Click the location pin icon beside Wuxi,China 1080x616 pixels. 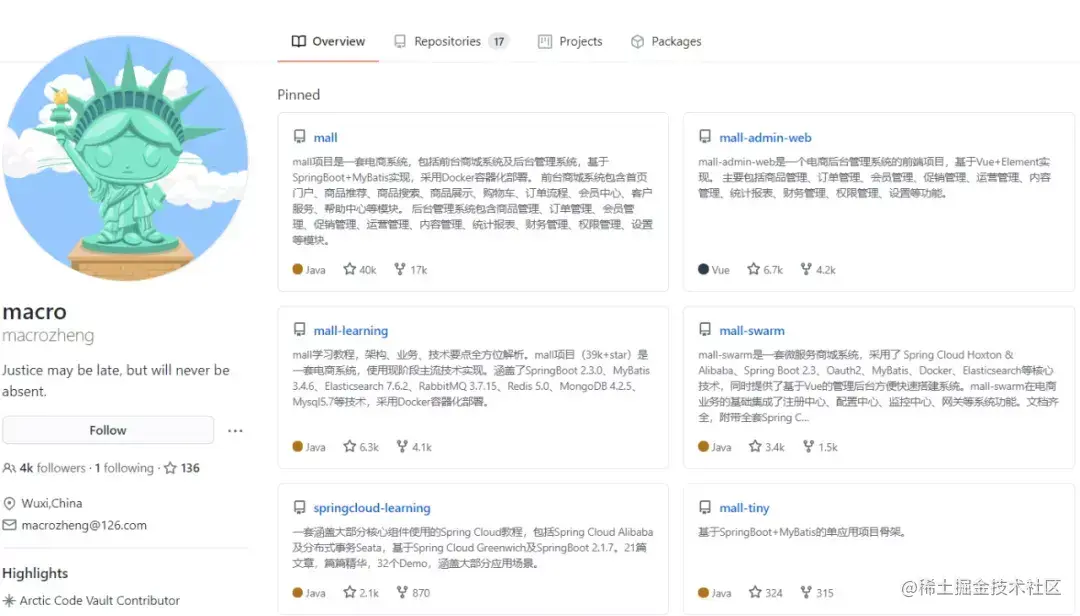(11, 503)
